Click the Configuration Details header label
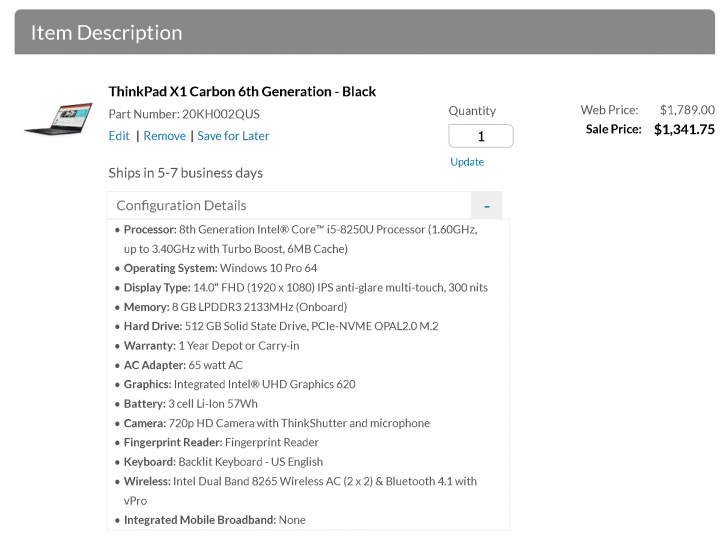 coord(181,205)
